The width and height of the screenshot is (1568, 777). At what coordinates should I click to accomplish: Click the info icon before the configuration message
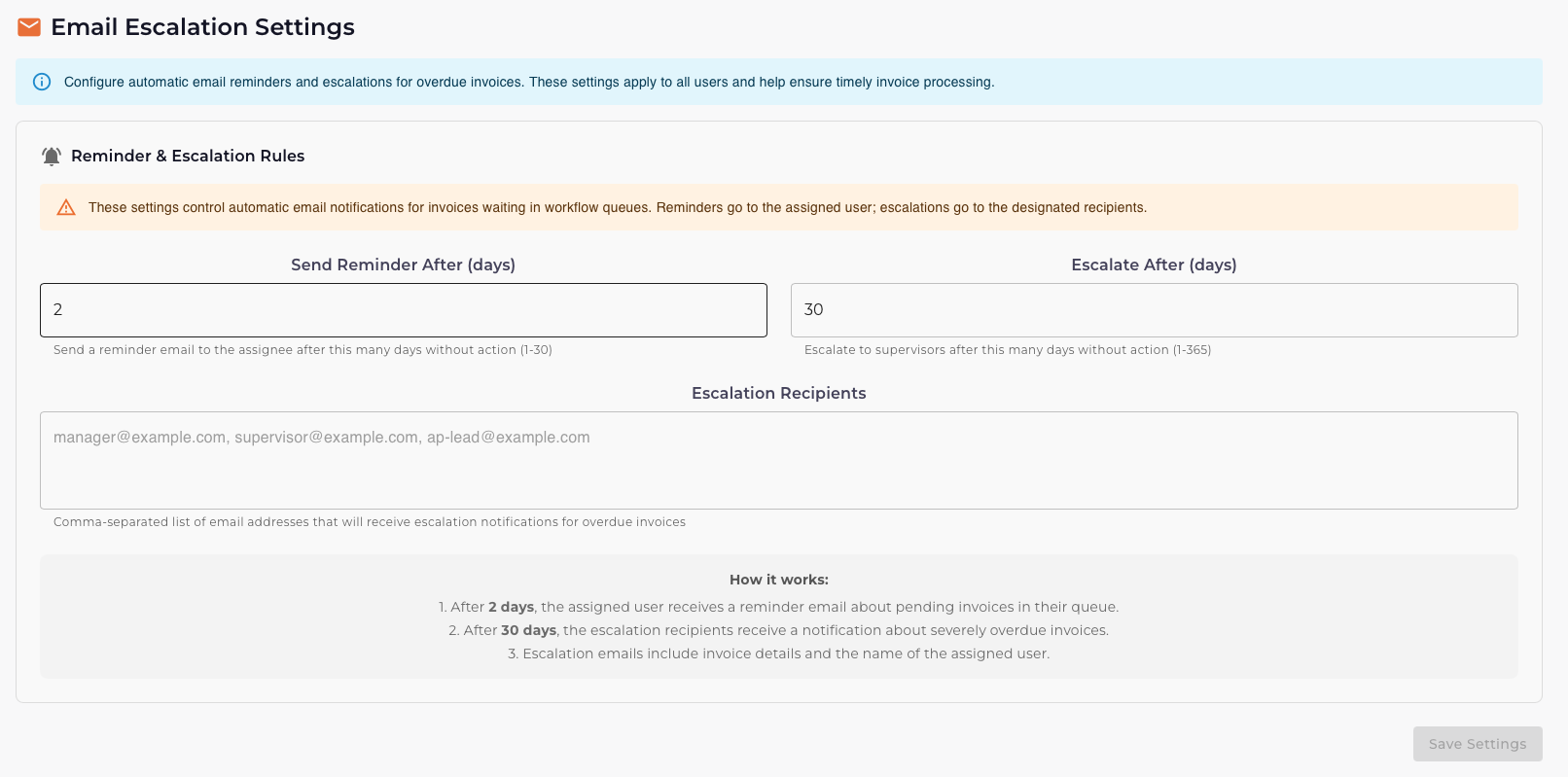[x=41, y=82]
